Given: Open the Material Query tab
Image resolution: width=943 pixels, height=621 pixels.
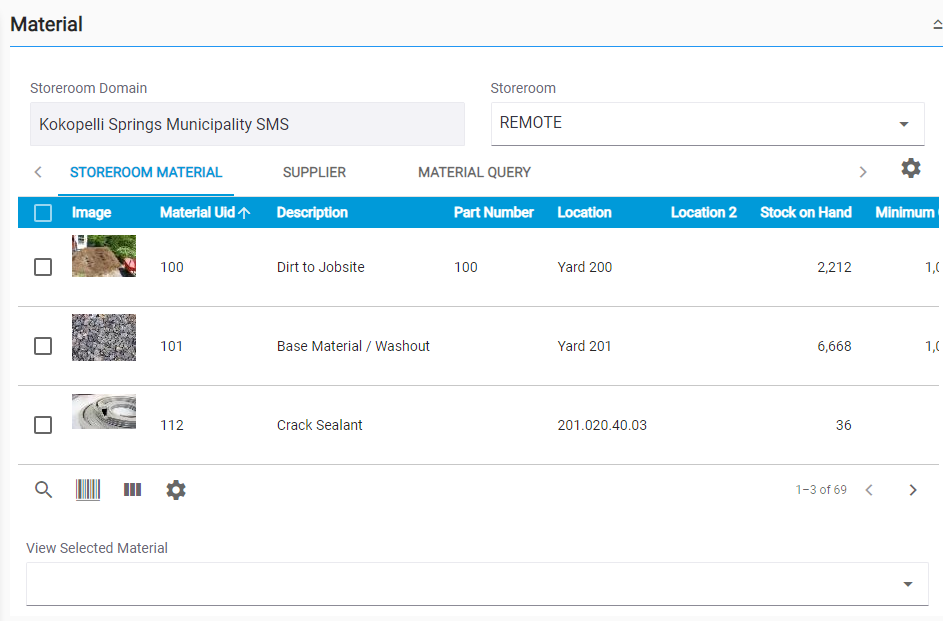Looking at the screenshot, I should [x=474, y=172].
